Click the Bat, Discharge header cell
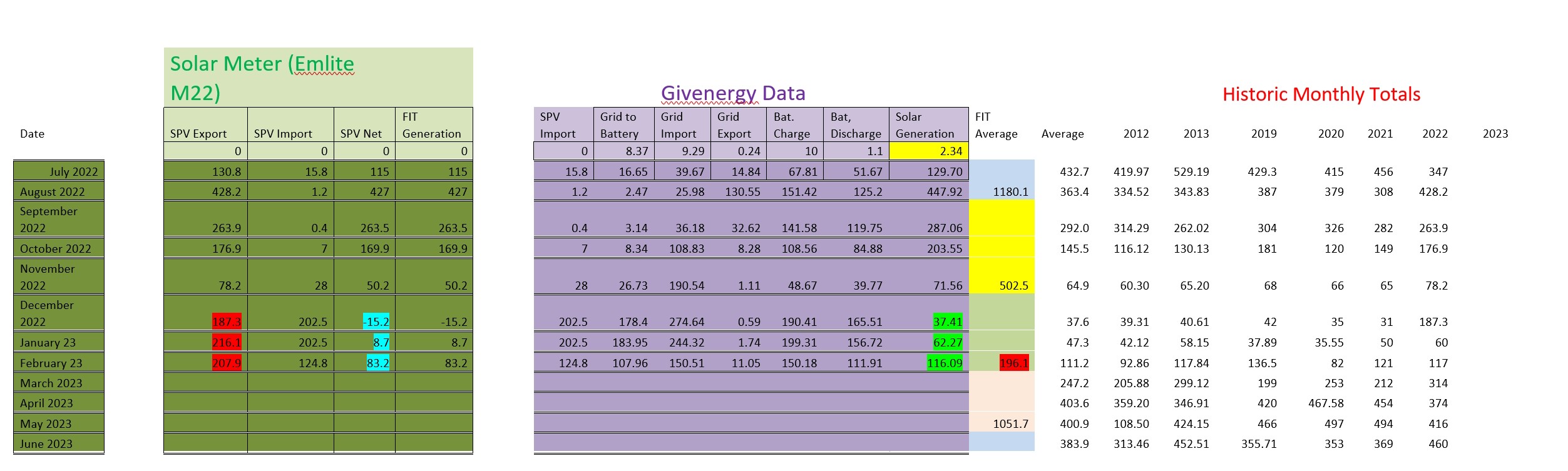Image resolution: width=1568 pixels, height=471 pixels. click(856, 124)
